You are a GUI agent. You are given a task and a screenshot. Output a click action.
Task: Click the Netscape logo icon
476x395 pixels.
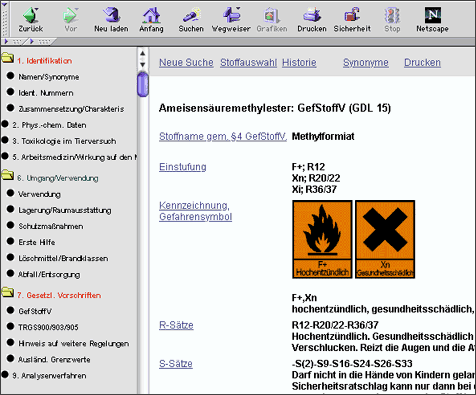pyautogui.click(x=433, y=15)
